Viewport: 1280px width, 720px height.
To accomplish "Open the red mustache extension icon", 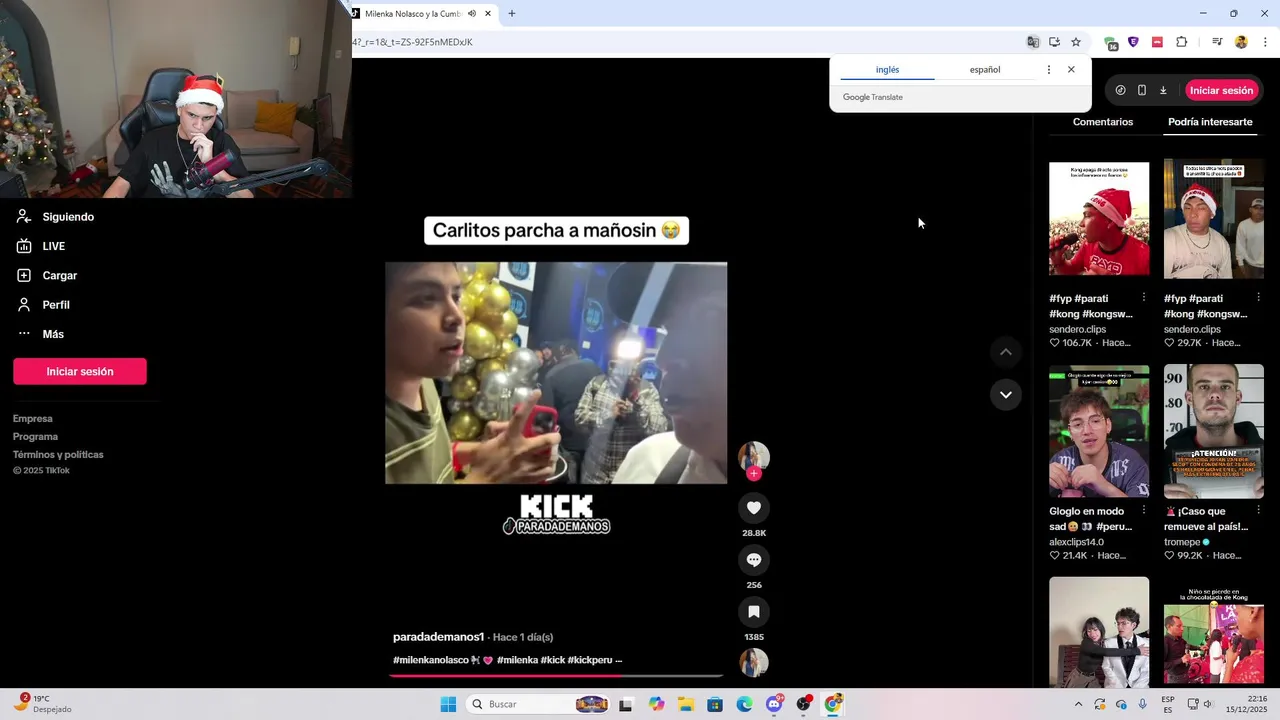I will pos(1157,42).
